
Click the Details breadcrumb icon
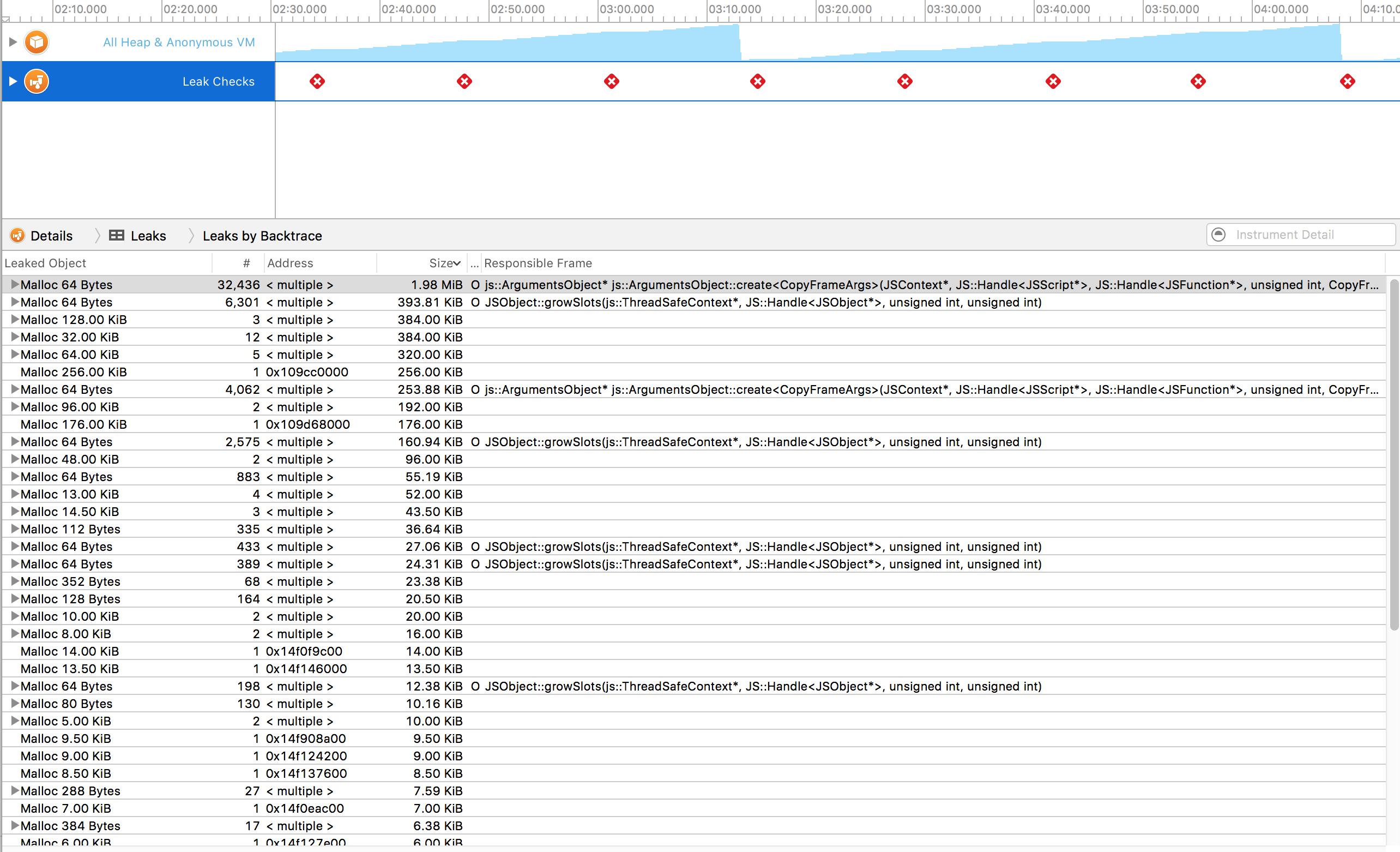(17, 235)
